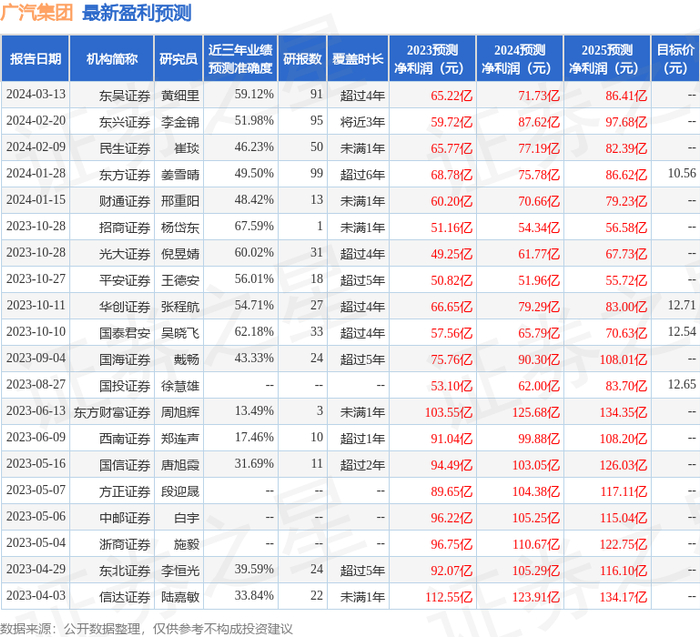The height and width of the screenshot is (637, 700).
Task: Click target price 12.65
Action: [x=682, y=384]
